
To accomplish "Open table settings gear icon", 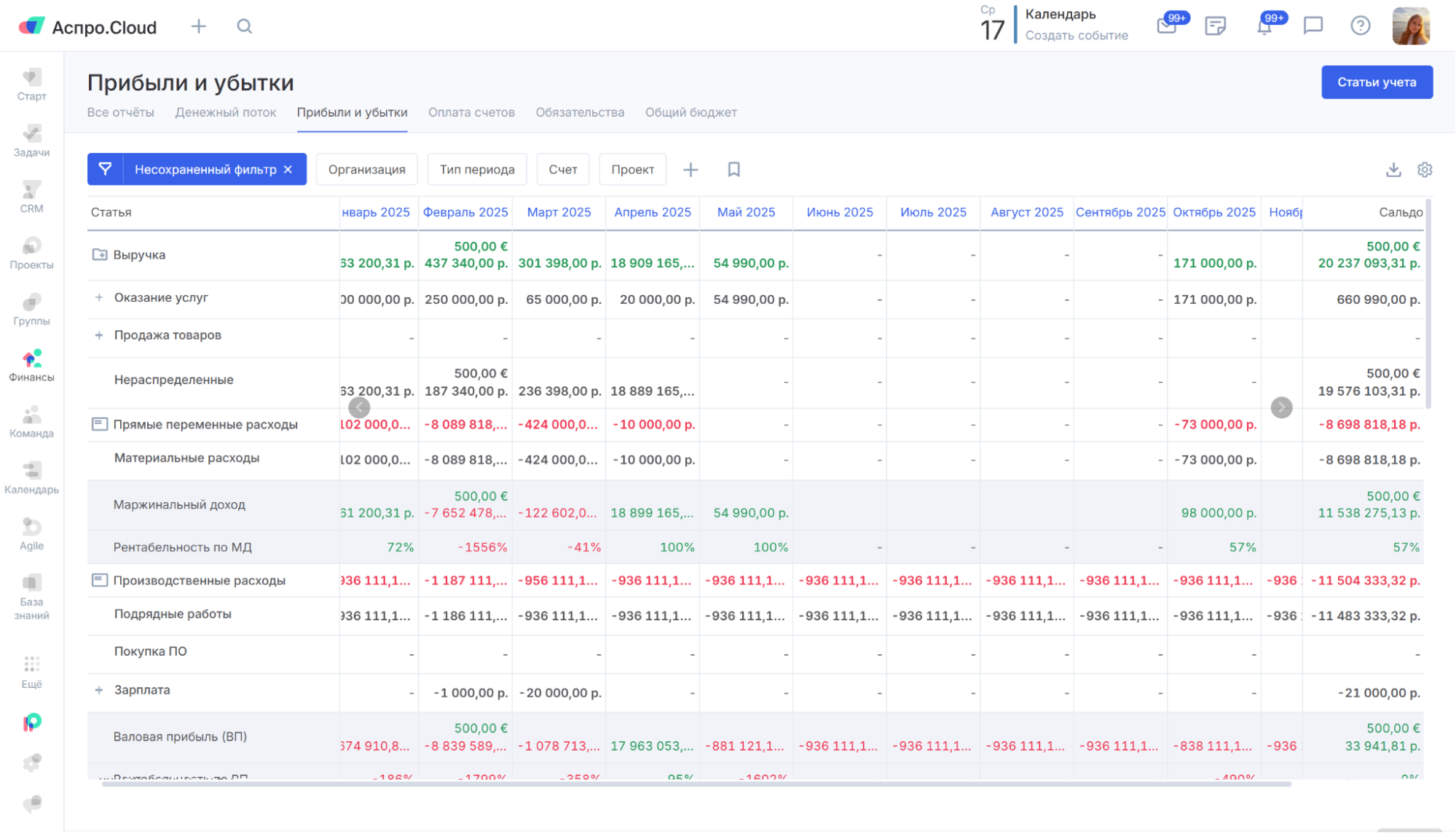I will (x=1425, y=170).
